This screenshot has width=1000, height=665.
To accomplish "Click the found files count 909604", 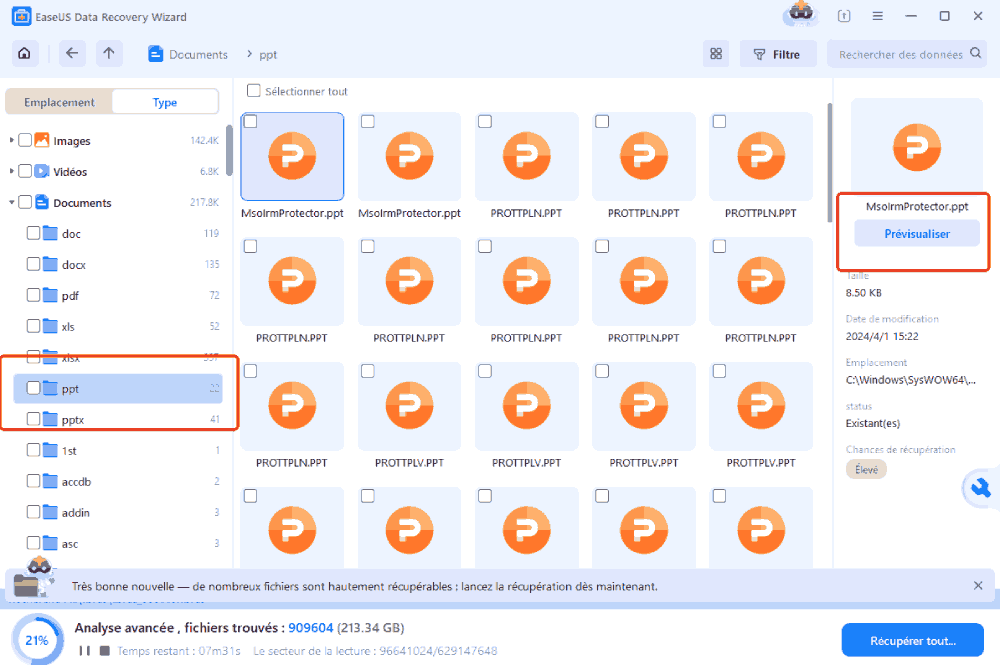I will point(311,628).
